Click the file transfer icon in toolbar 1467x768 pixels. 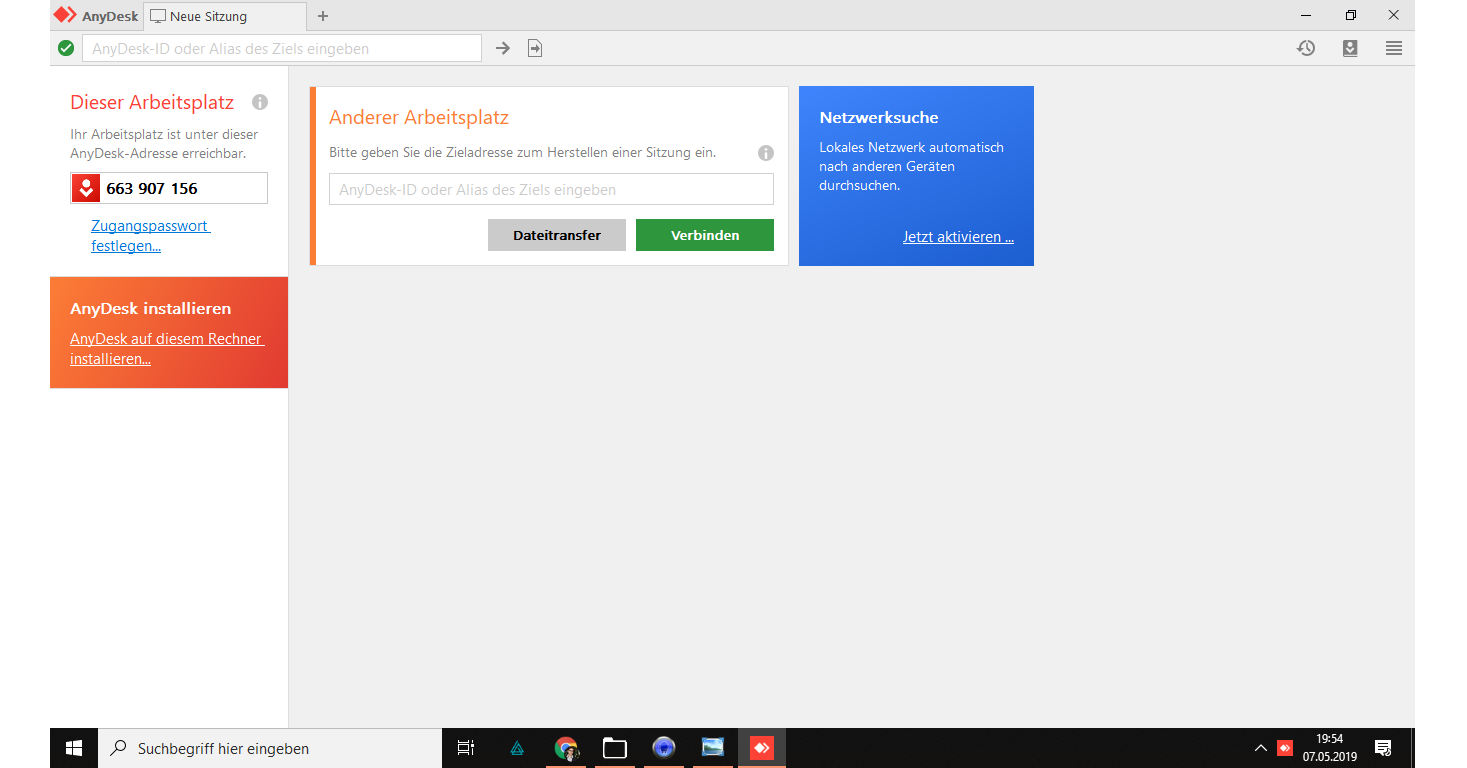[535, 48]
